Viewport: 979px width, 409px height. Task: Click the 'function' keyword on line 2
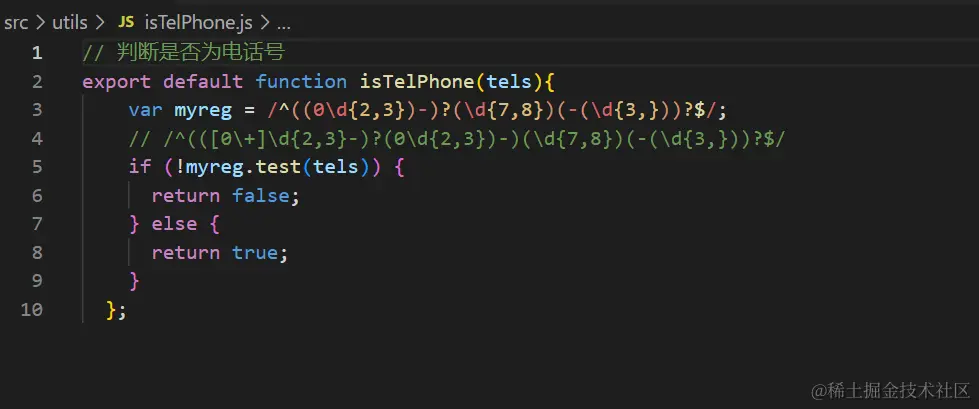(301, 82)
